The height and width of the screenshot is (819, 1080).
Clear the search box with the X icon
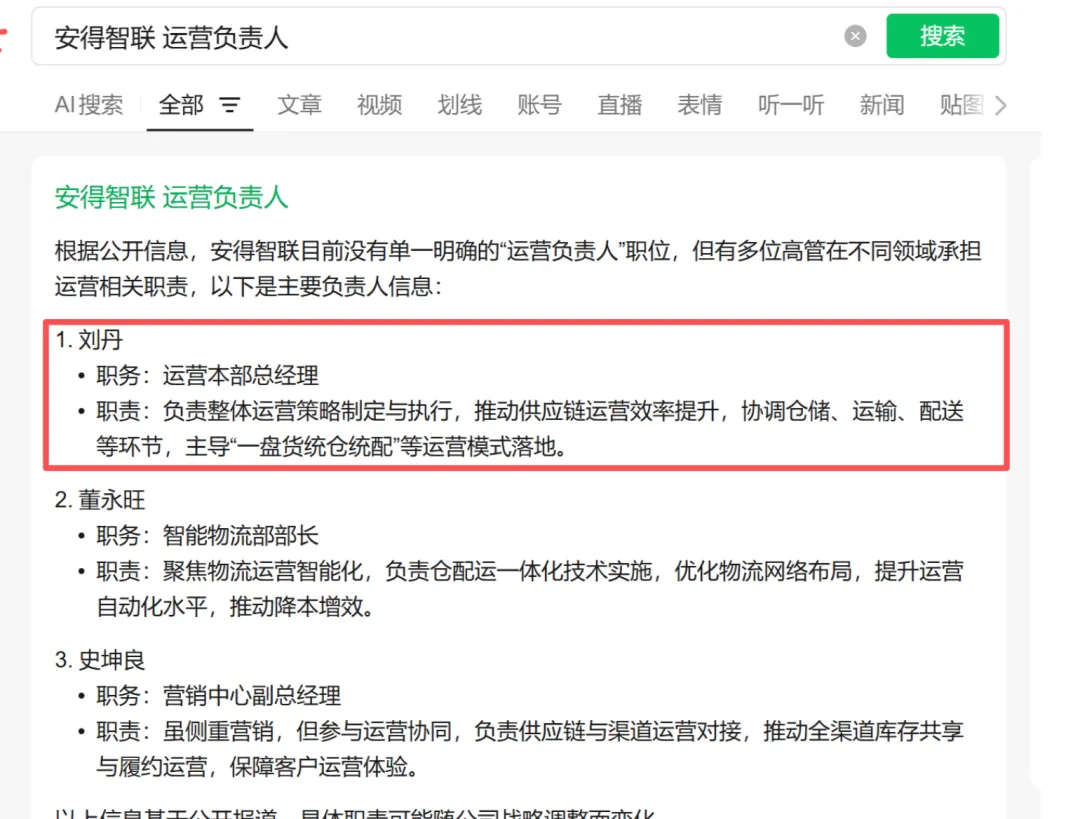855,36
